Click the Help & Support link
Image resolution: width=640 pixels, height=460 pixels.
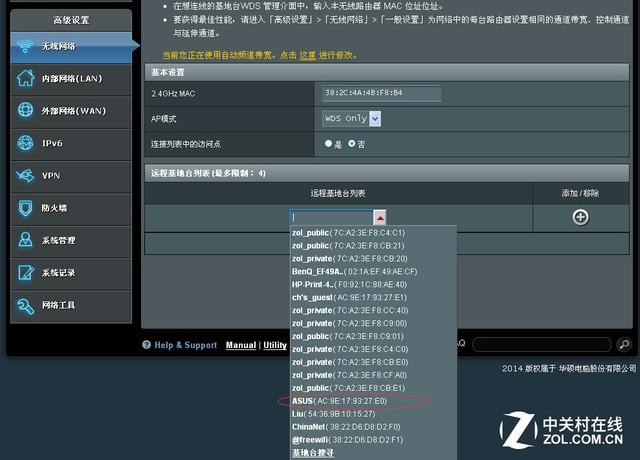(186, 345)
